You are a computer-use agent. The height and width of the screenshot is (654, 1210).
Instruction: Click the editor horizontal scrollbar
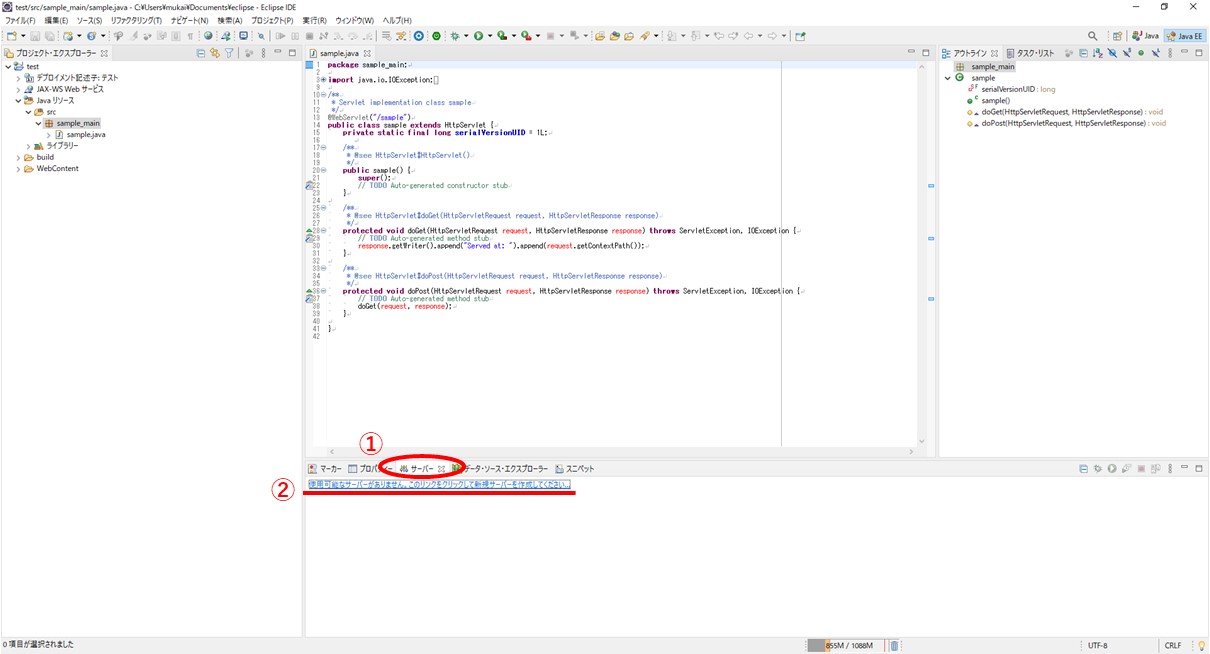pos(620,451)
